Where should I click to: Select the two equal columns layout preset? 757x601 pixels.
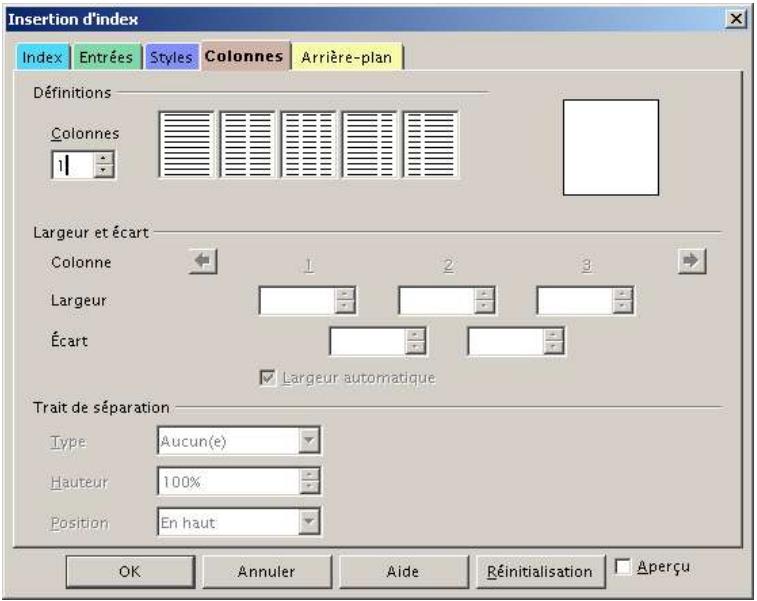click(x=247, y=144)
